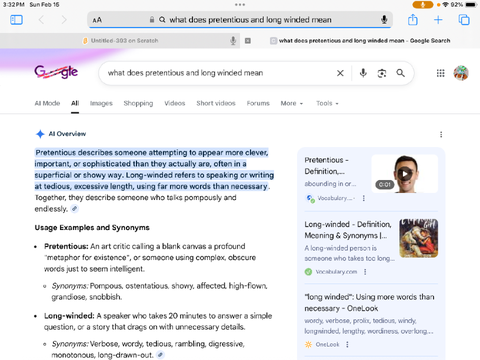Go forward to the next page
This screenshot has width=480, height=360.
(x=64, y=20)
